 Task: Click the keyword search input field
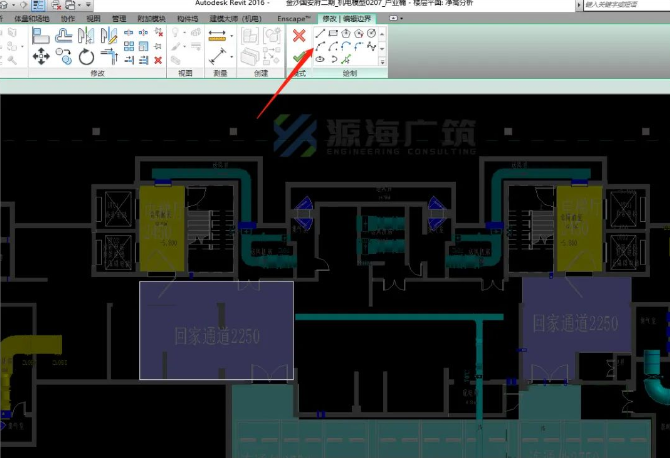click(x=626, y=5)
